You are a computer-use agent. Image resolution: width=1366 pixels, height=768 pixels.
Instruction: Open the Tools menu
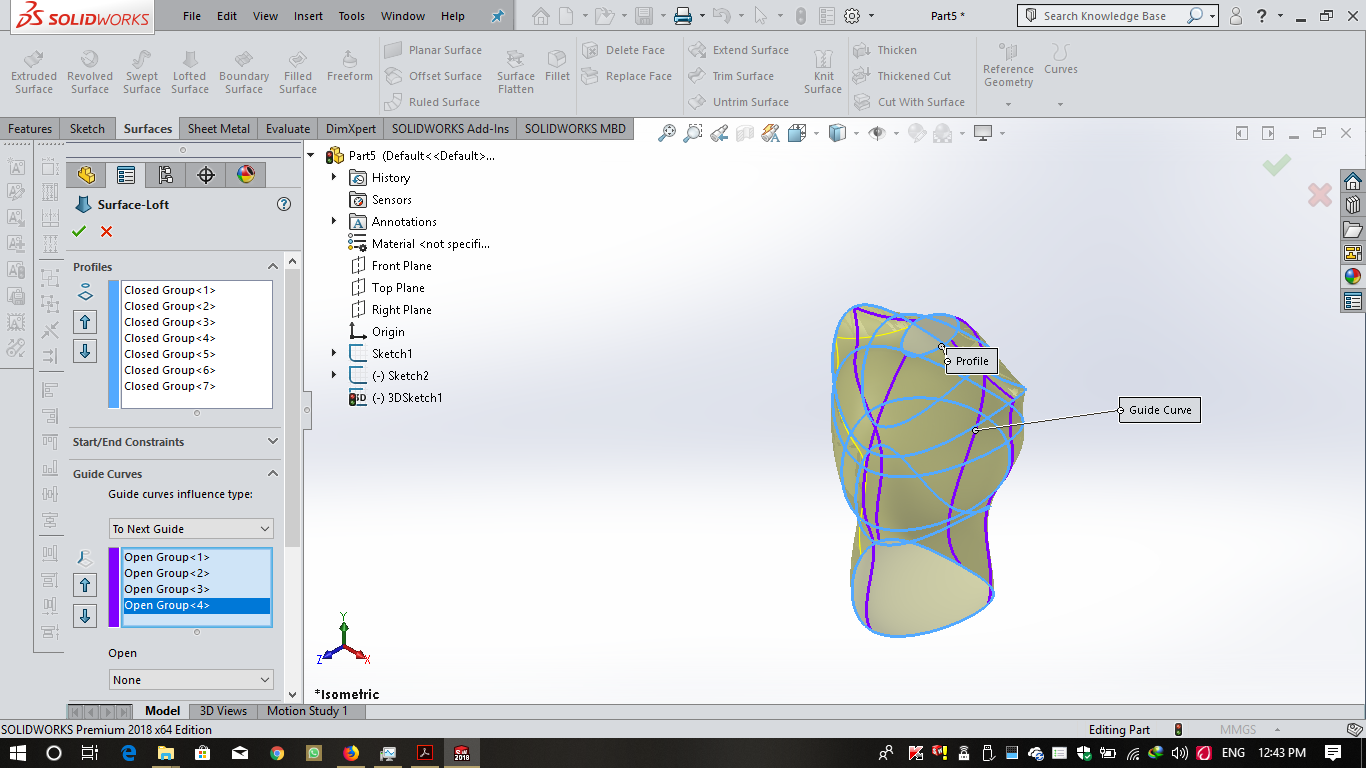(x=352, y=16)
